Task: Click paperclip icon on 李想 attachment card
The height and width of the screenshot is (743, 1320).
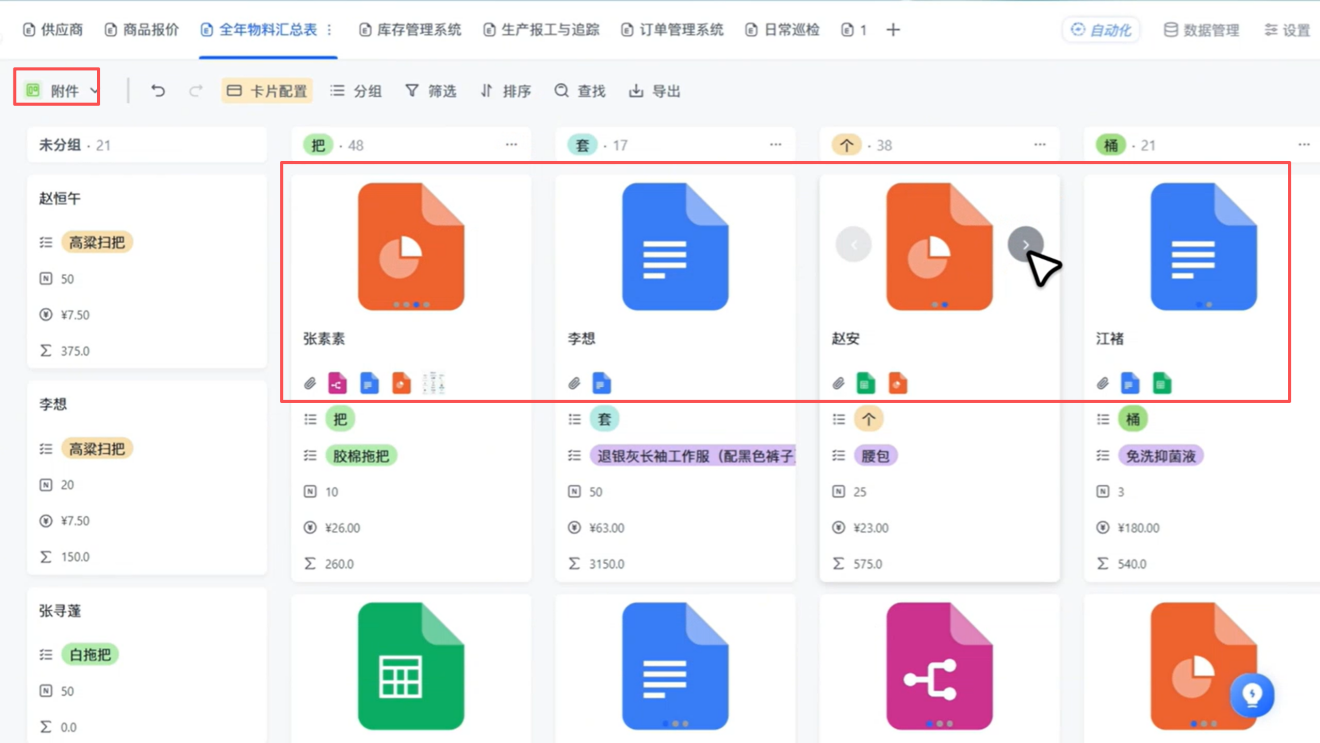Action: pyautogui.click(x=574, y=383)
